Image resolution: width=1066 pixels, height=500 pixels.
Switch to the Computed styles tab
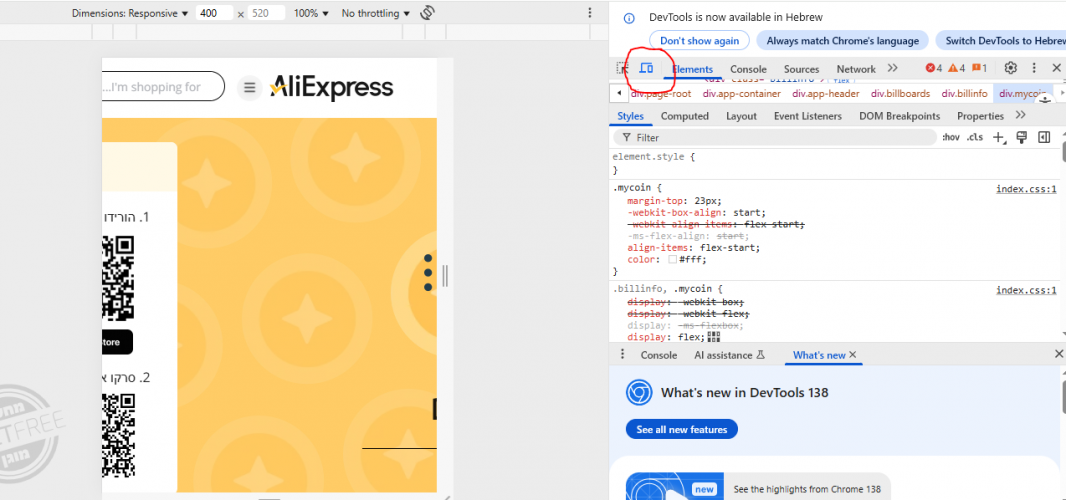tap(685, 116)
